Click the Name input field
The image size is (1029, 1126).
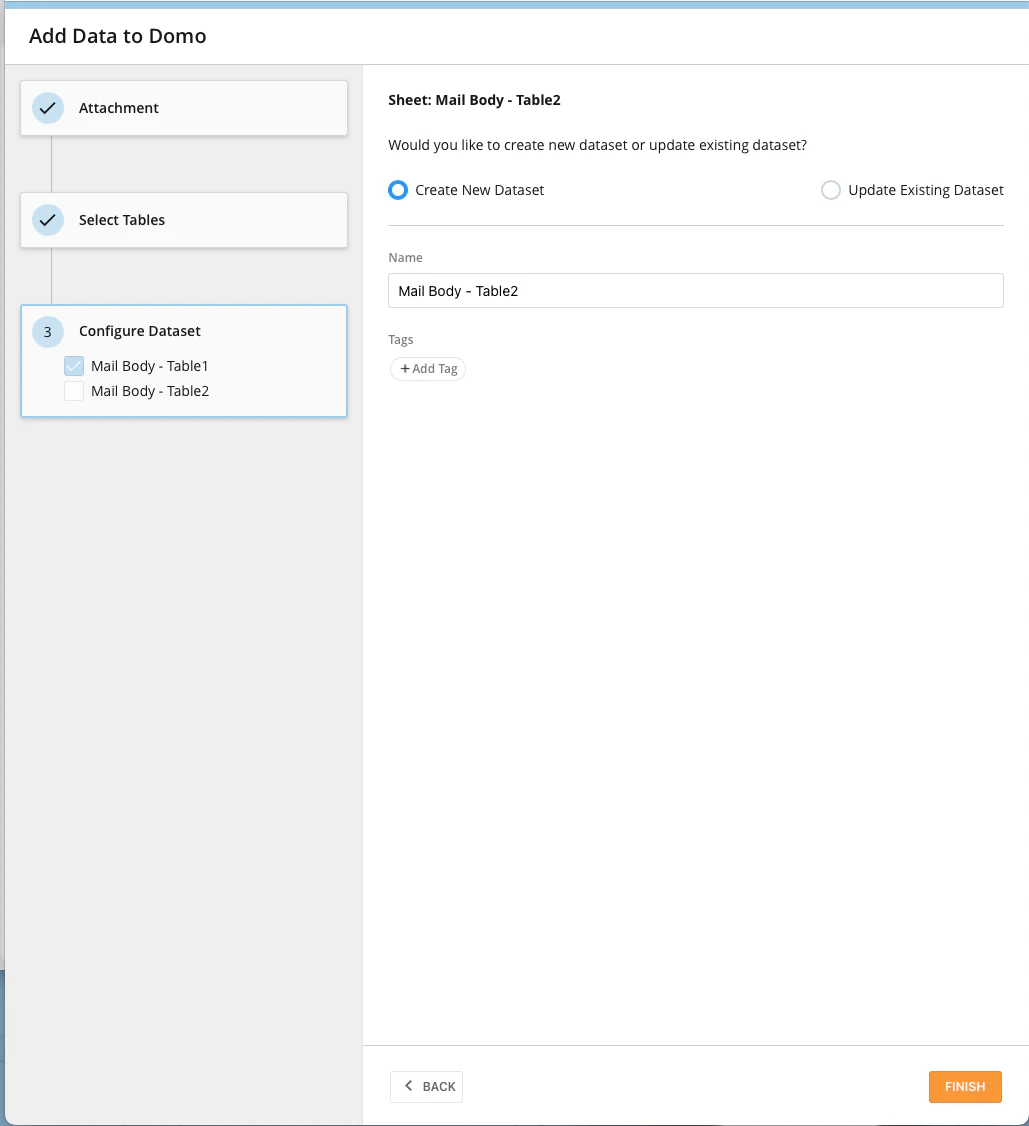[695, 291]
